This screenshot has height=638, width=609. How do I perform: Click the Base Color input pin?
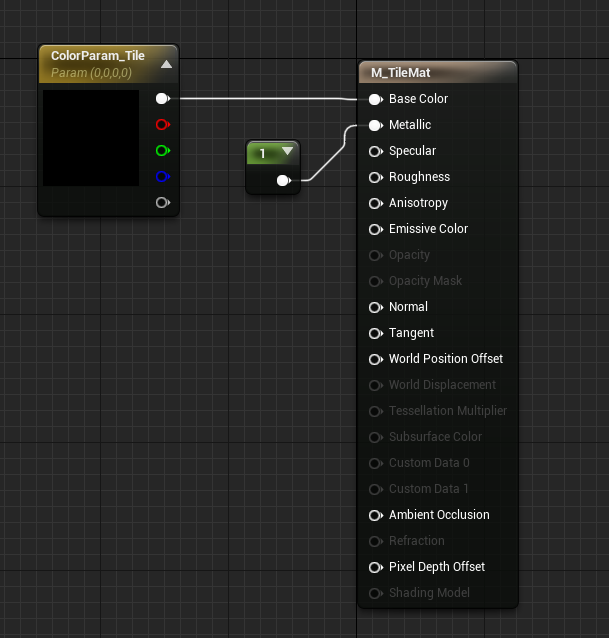(375, 99)
